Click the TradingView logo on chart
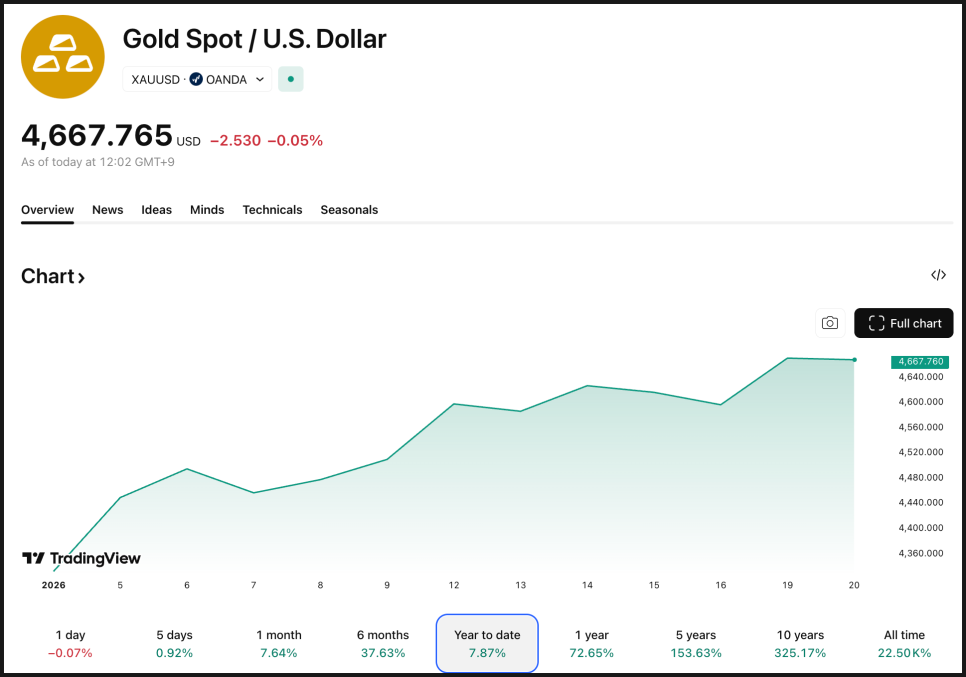 (x=81, y=558)
